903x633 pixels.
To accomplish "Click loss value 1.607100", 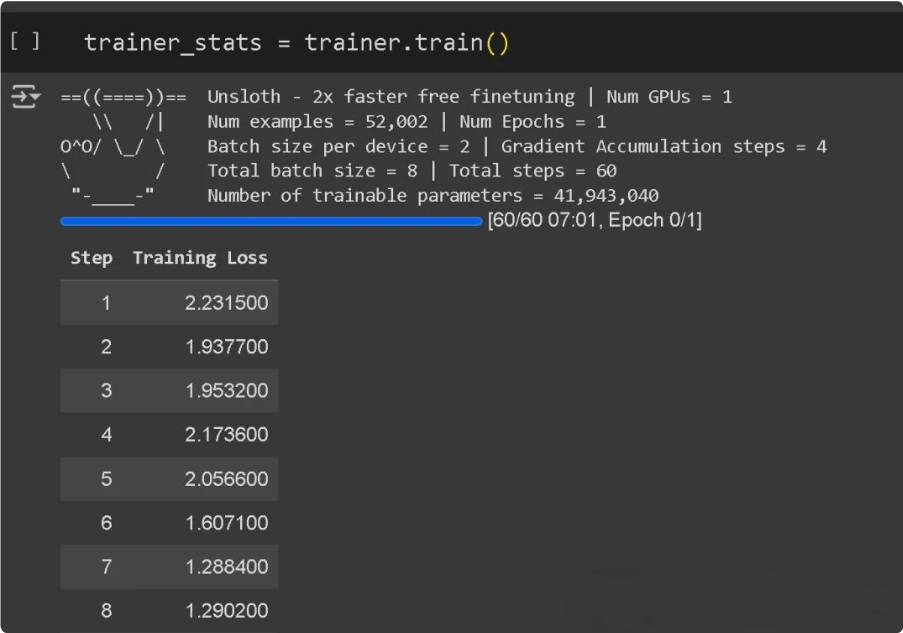I will (226, 522).
